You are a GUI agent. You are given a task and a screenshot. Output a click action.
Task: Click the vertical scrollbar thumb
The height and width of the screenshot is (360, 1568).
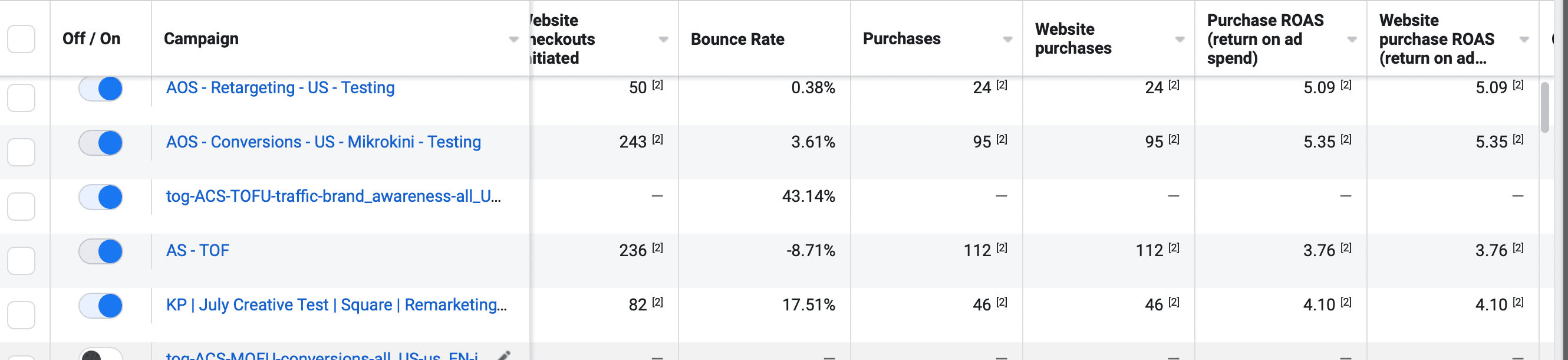pos(1544,107)
